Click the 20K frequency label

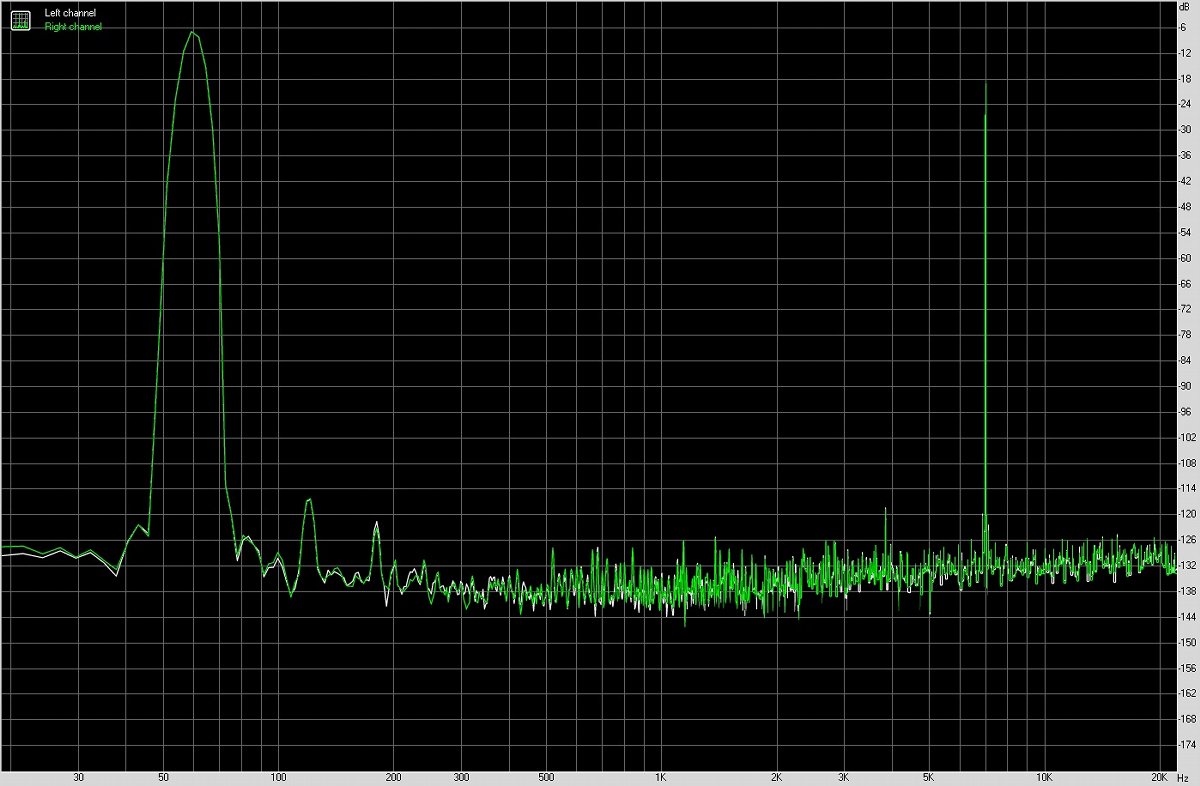click(x=1158, y=777)
